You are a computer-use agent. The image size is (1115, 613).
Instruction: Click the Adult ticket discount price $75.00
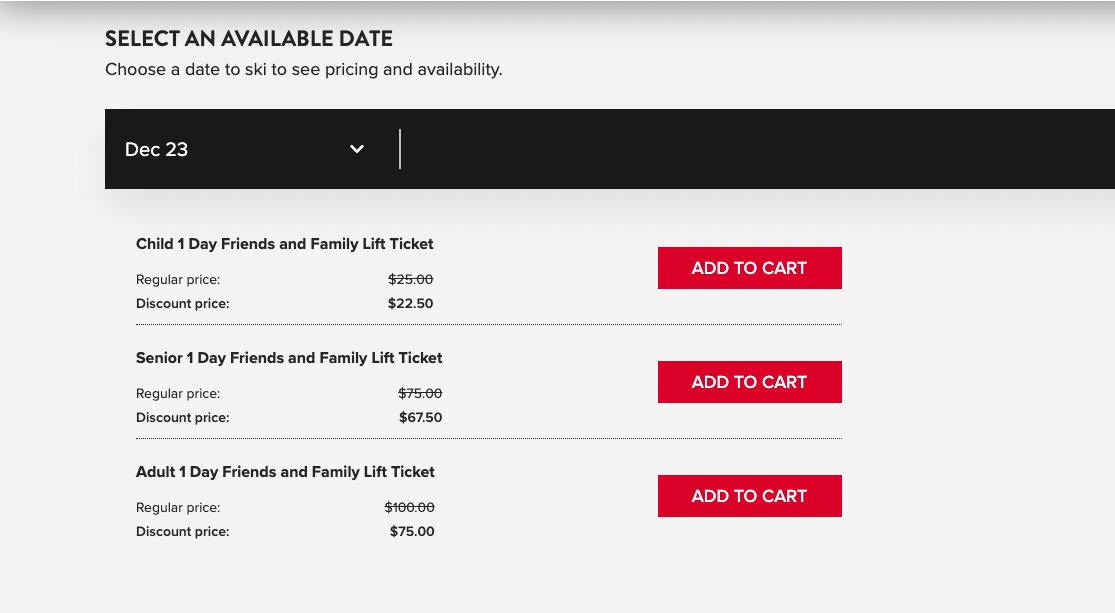point(410,531)
